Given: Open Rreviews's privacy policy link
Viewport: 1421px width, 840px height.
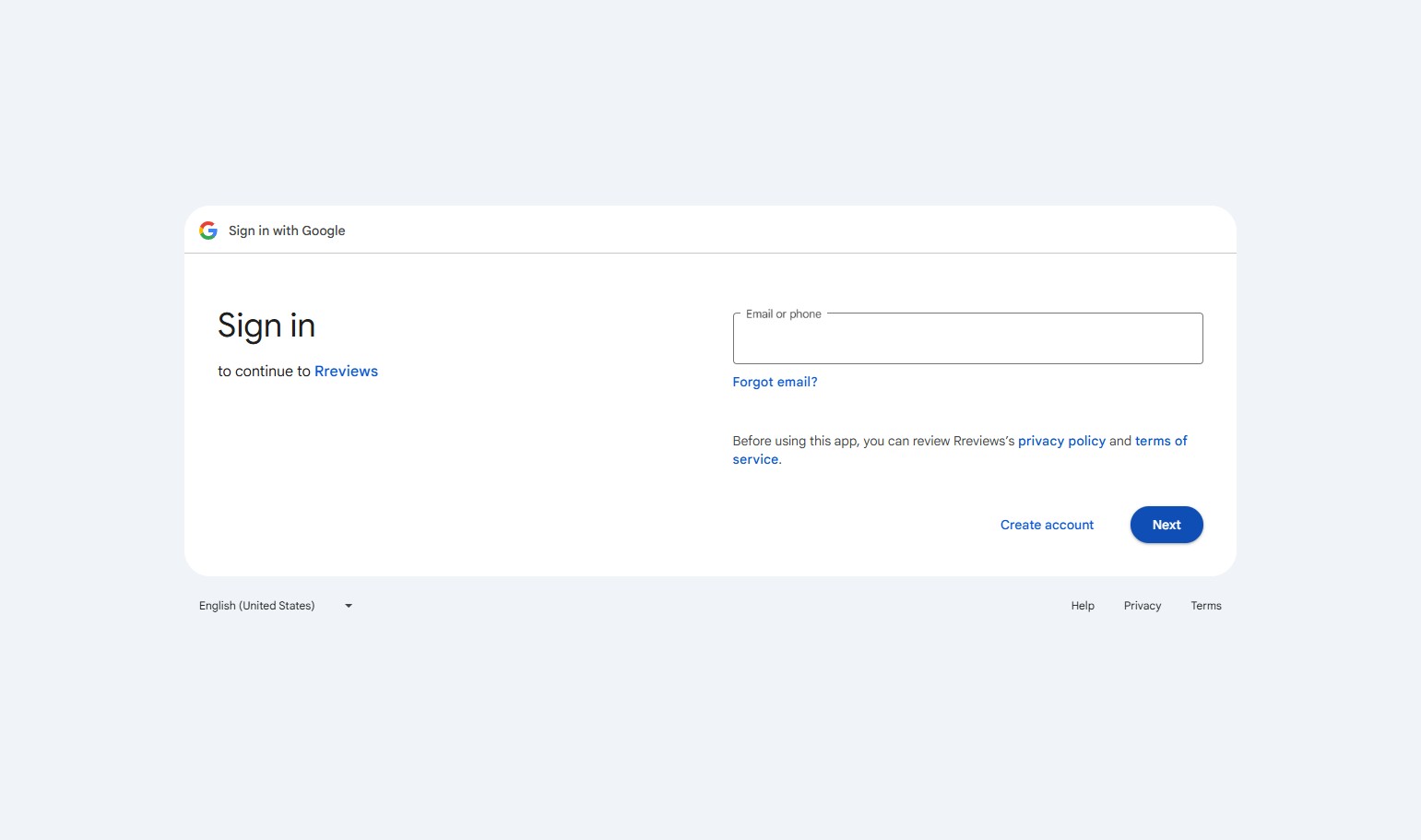Looking at the screenshot, I should click(1061, 441).
